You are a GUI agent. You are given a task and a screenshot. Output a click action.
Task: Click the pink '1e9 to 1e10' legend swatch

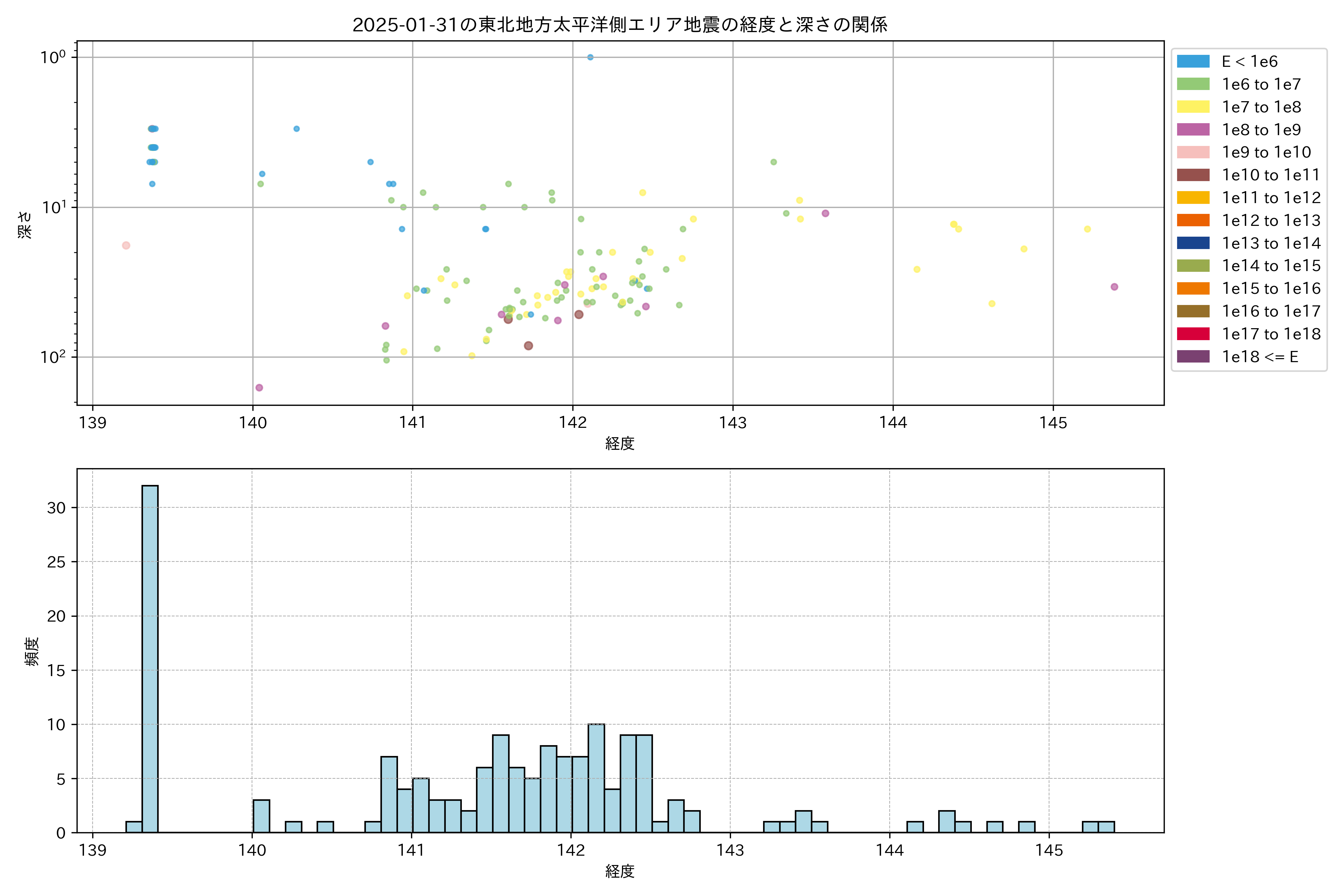coord(1193,153)
